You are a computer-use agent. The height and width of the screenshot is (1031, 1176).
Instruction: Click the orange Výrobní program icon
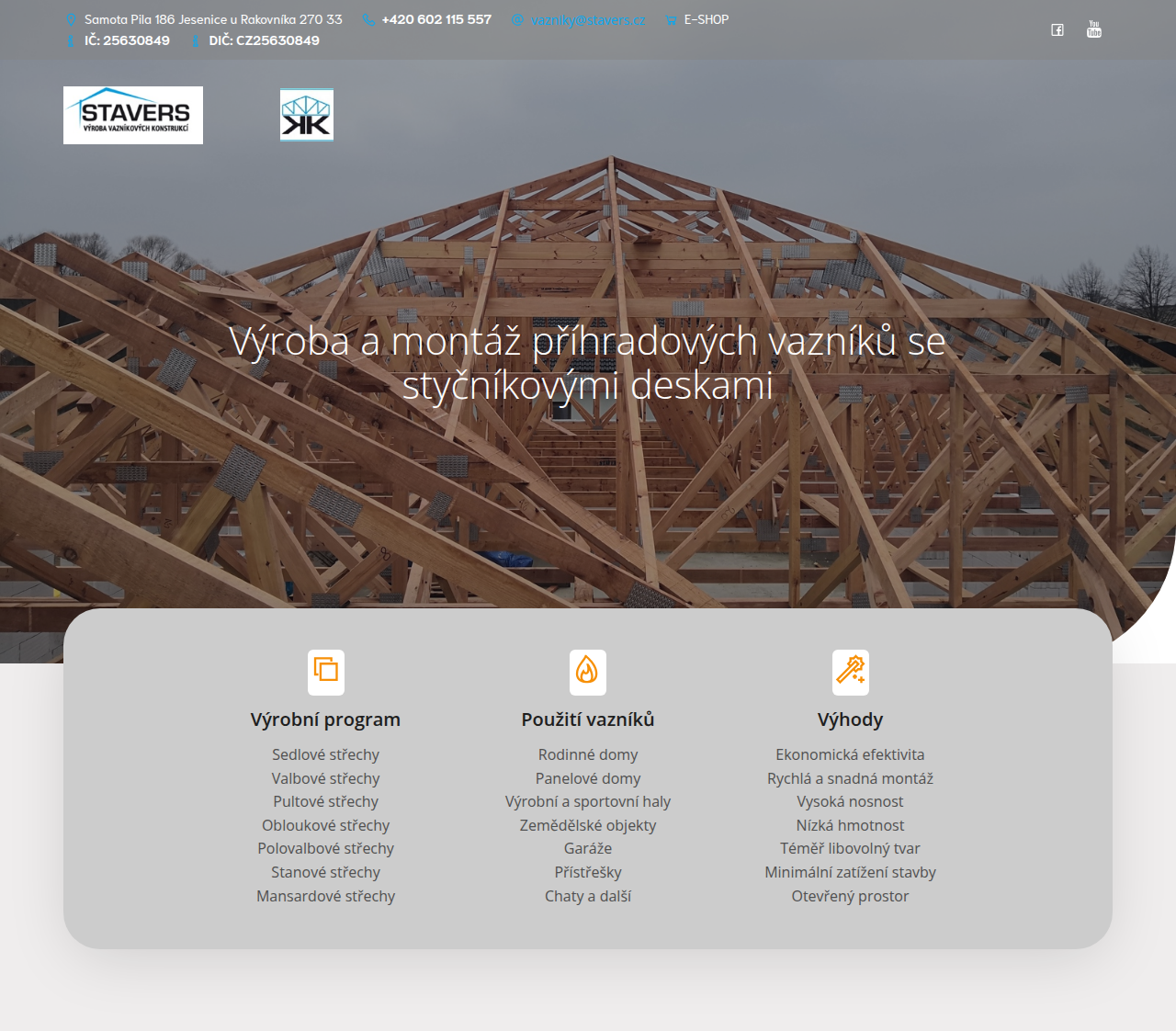coord(326,672)
